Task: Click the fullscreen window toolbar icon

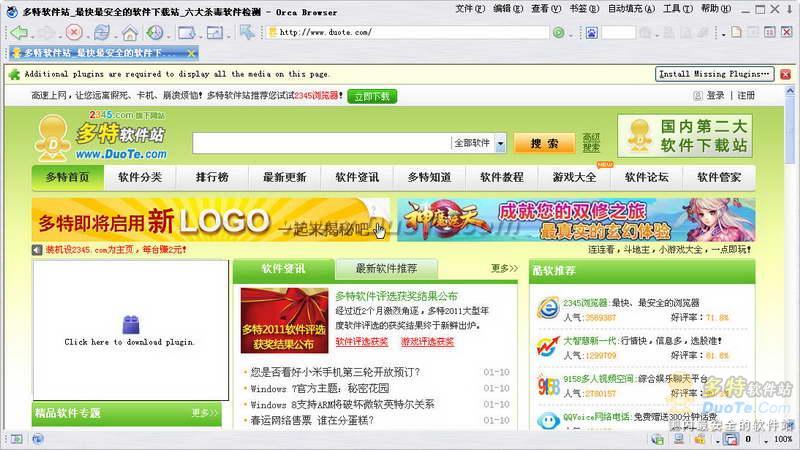Action: (215, 33)
